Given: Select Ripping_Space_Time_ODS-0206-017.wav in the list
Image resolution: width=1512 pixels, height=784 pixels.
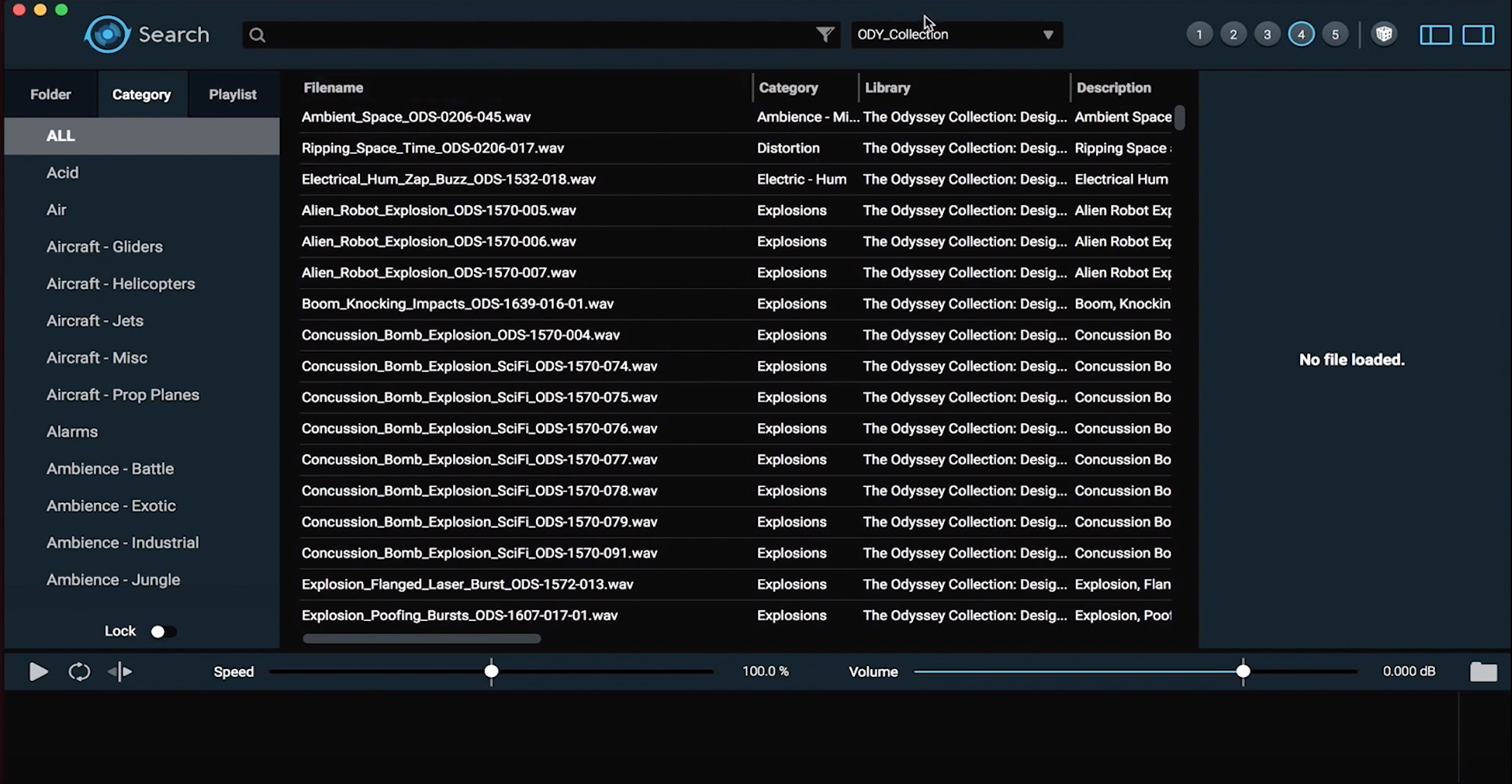Looking at the screenshot, I should click(432, 148).
